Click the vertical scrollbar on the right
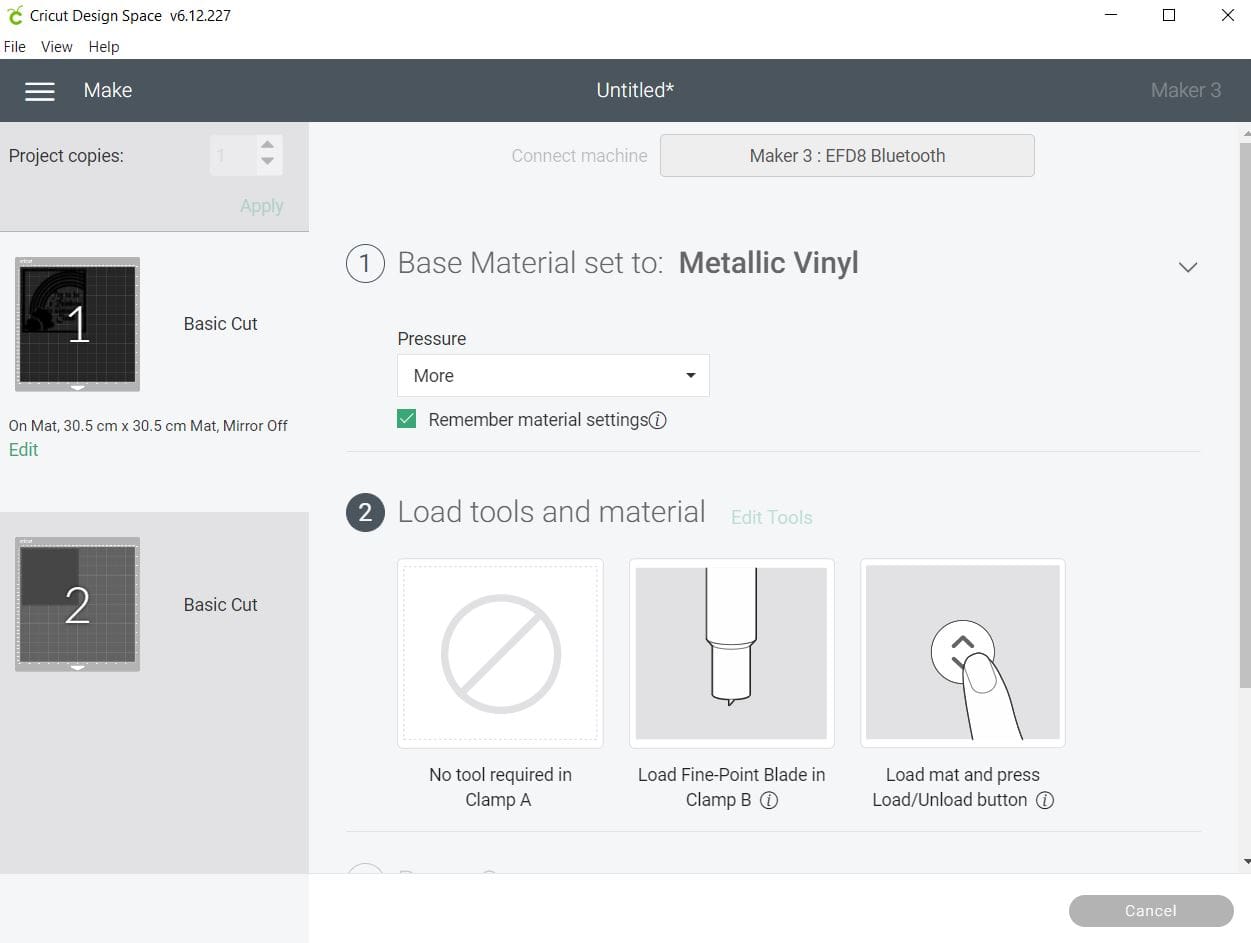The image size is (1251, 943). (1244, 415)
